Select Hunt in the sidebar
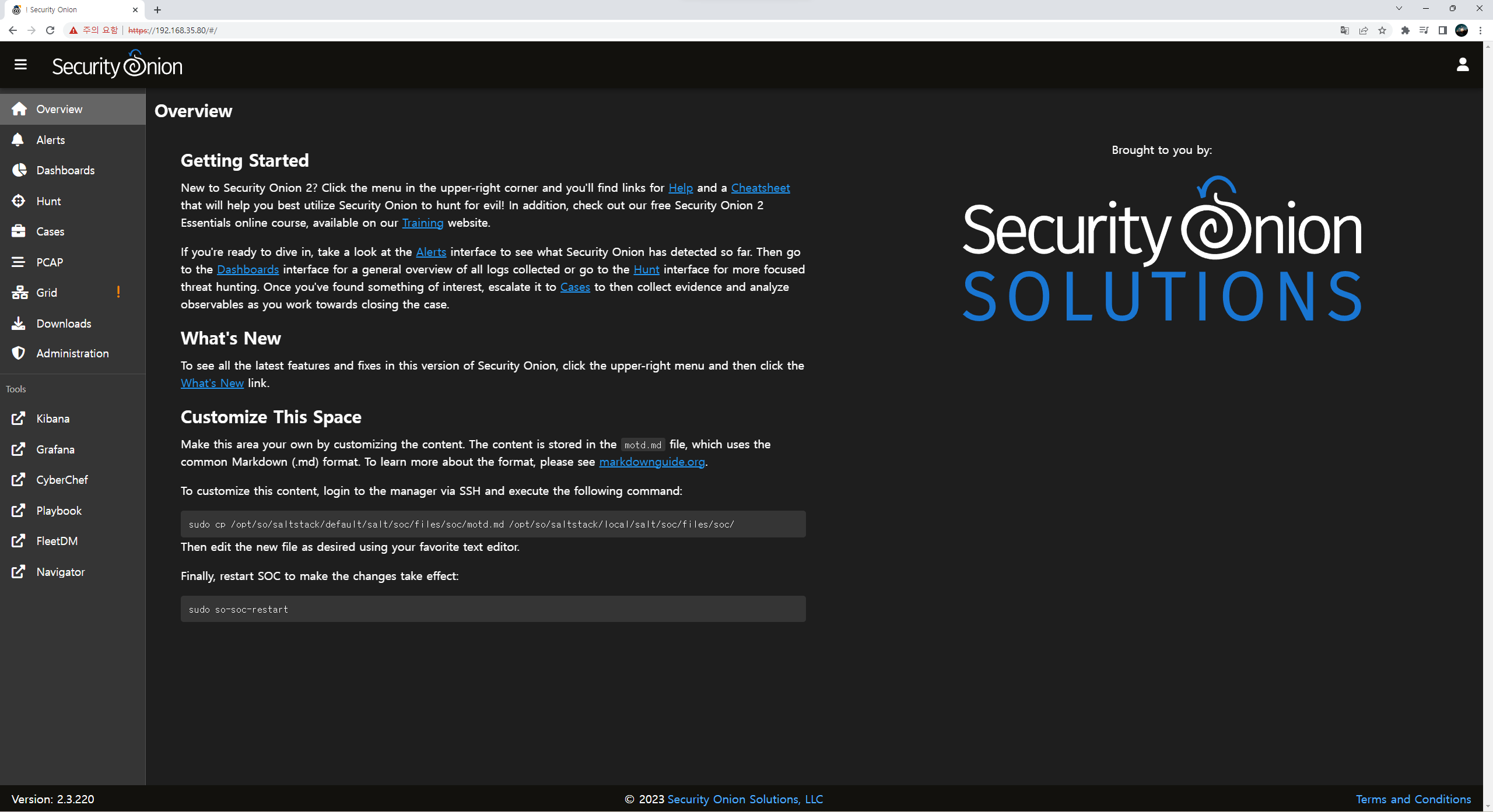1493x812 pixels. tap(73, 201)
